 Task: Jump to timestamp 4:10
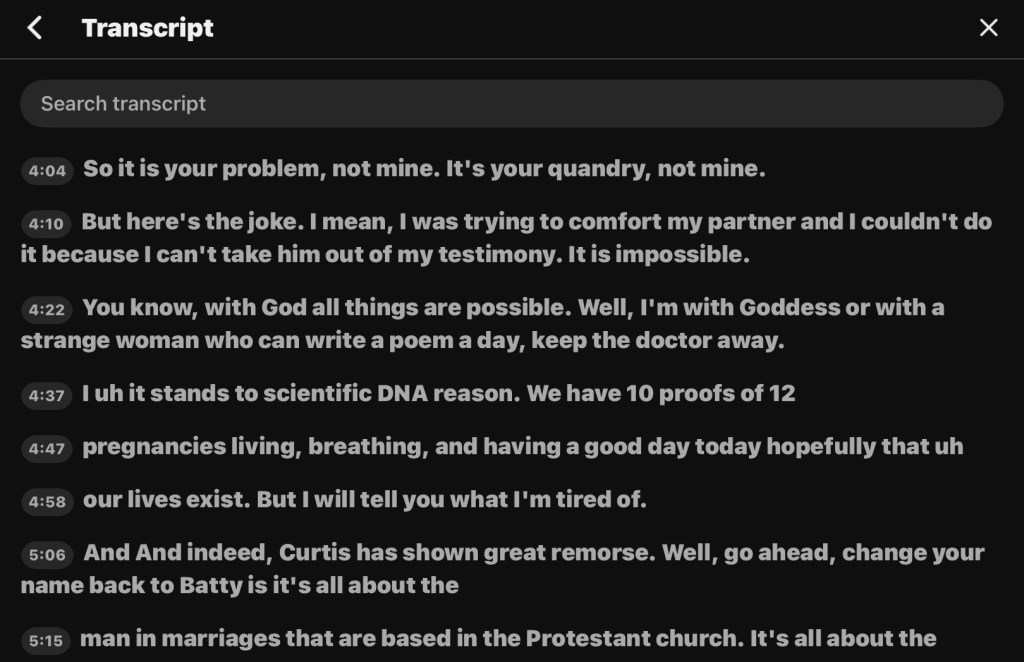(x=47, y=224)
